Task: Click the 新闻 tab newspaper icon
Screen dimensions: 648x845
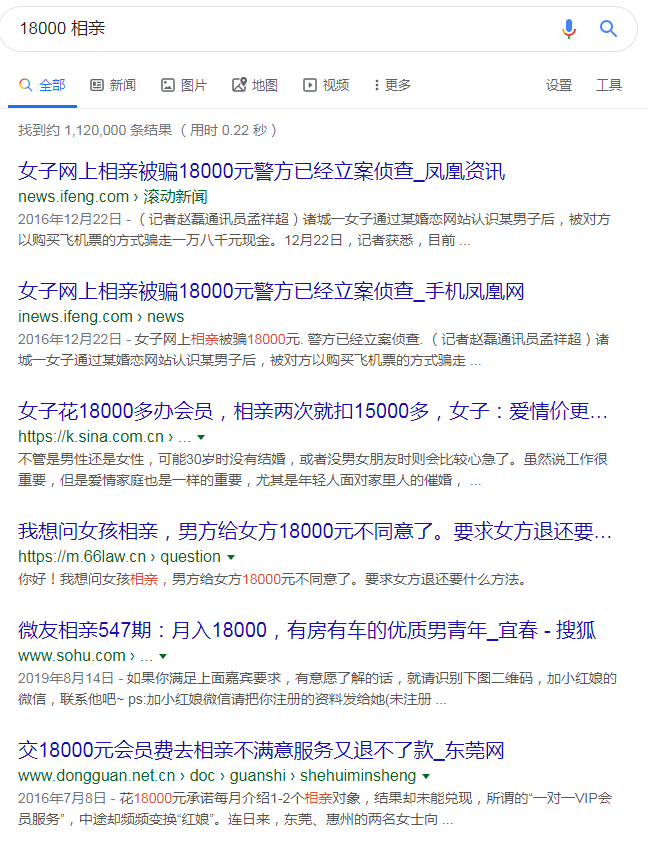Action: 96,85
